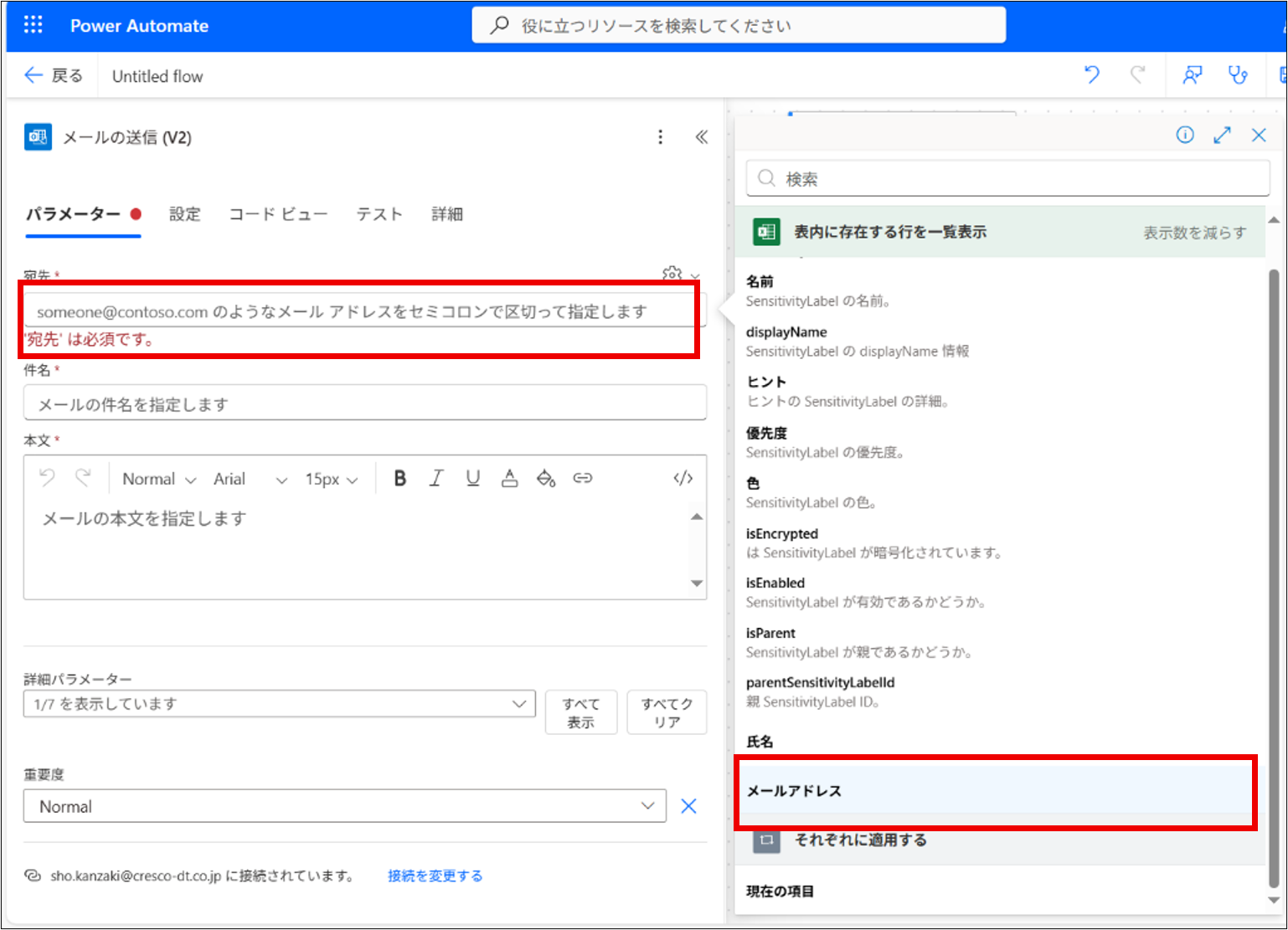
Task: Open the app launcher waffle icon
Action: 33,25
